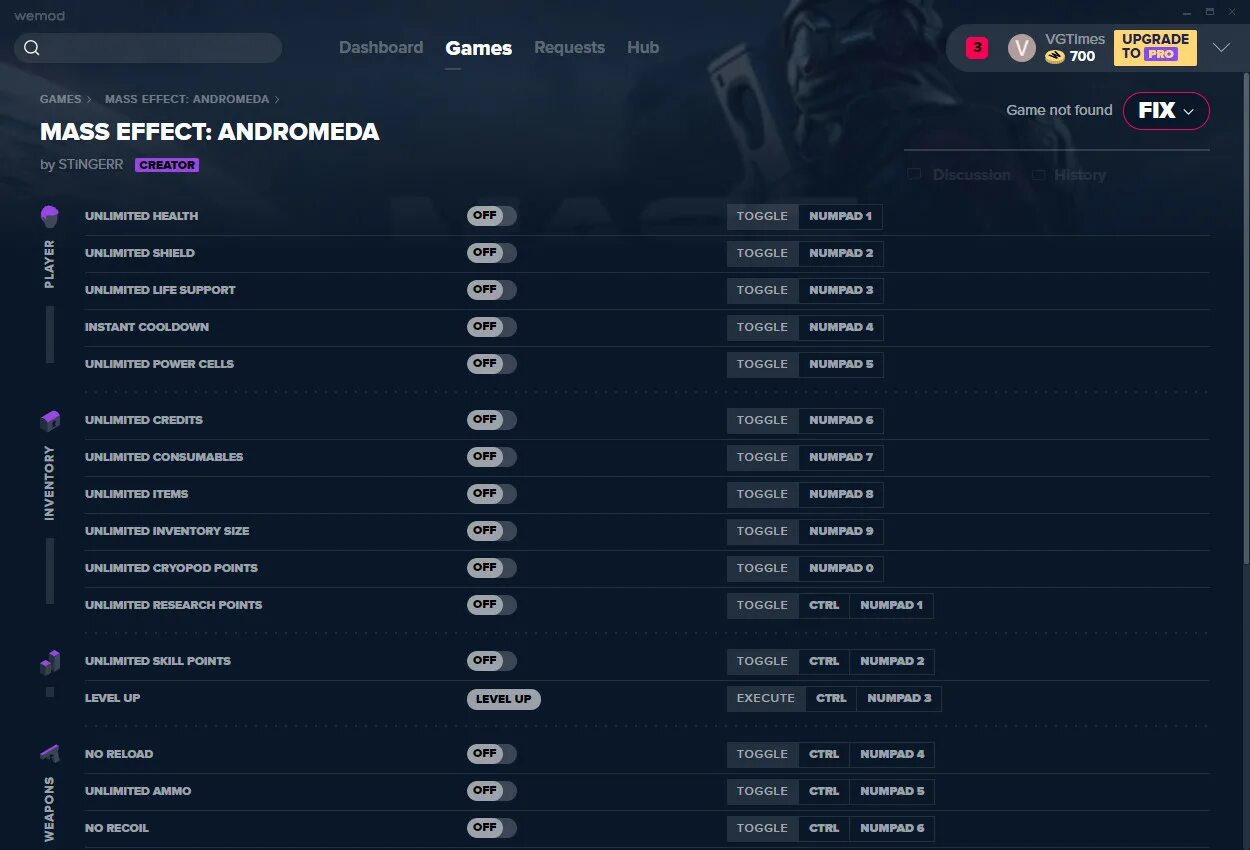Click the Weapons category gun icon
This screenshot has width=1250, height=850.
[50, 754]
